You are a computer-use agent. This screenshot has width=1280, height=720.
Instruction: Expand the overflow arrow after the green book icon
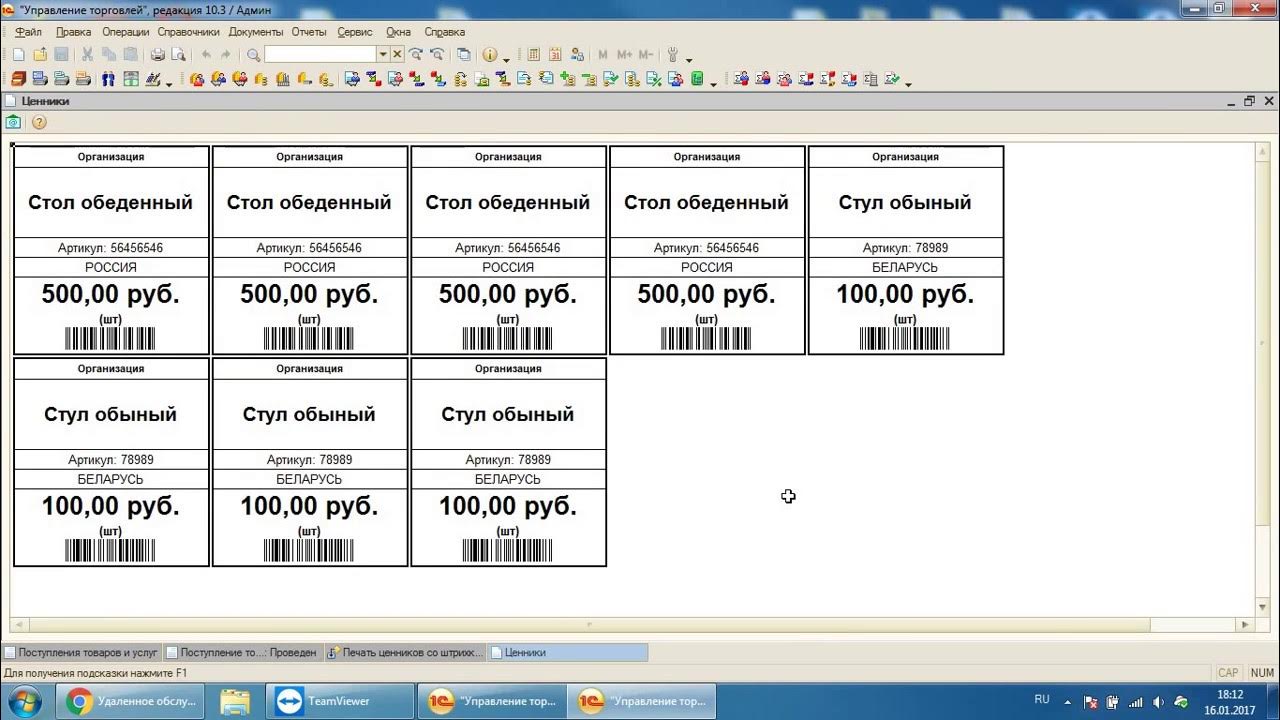click(713, 83)
